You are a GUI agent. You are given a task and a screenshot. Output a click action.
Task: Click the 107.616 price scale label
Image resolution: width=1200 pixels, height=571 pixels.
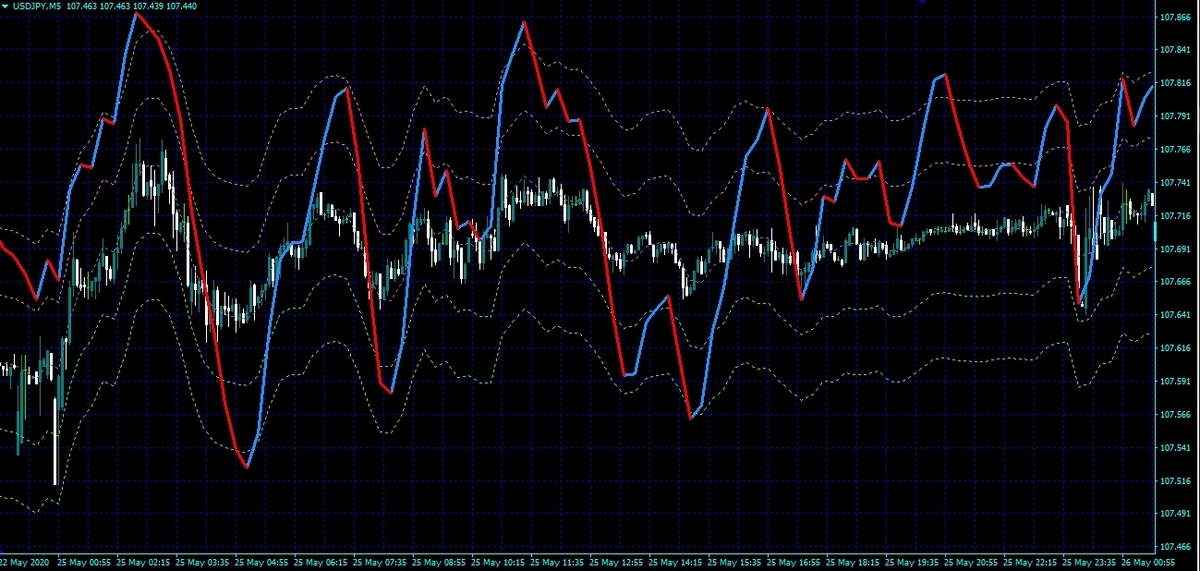click(x=1174, y=348)
